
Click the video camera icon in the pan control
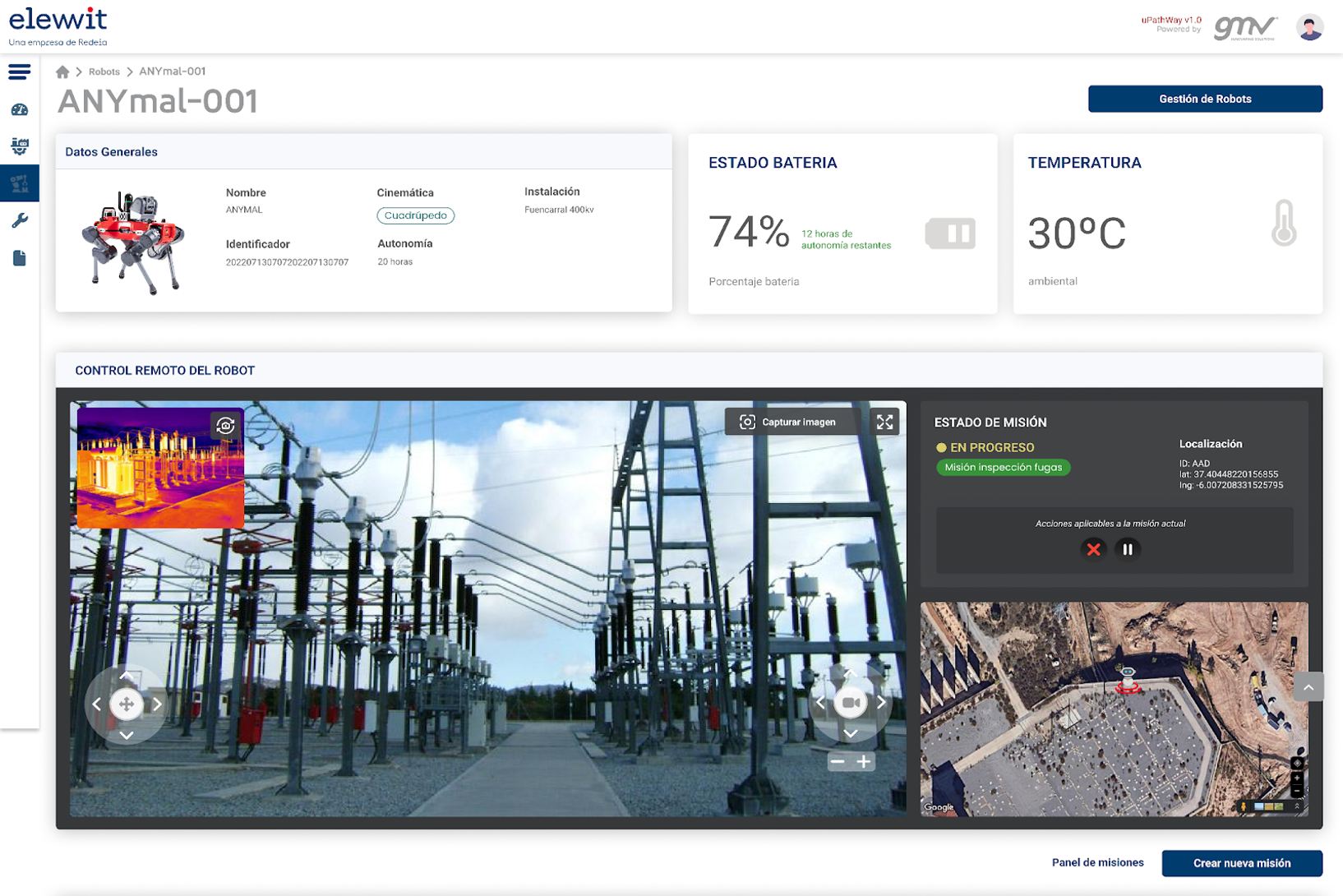tap(851, 701)
